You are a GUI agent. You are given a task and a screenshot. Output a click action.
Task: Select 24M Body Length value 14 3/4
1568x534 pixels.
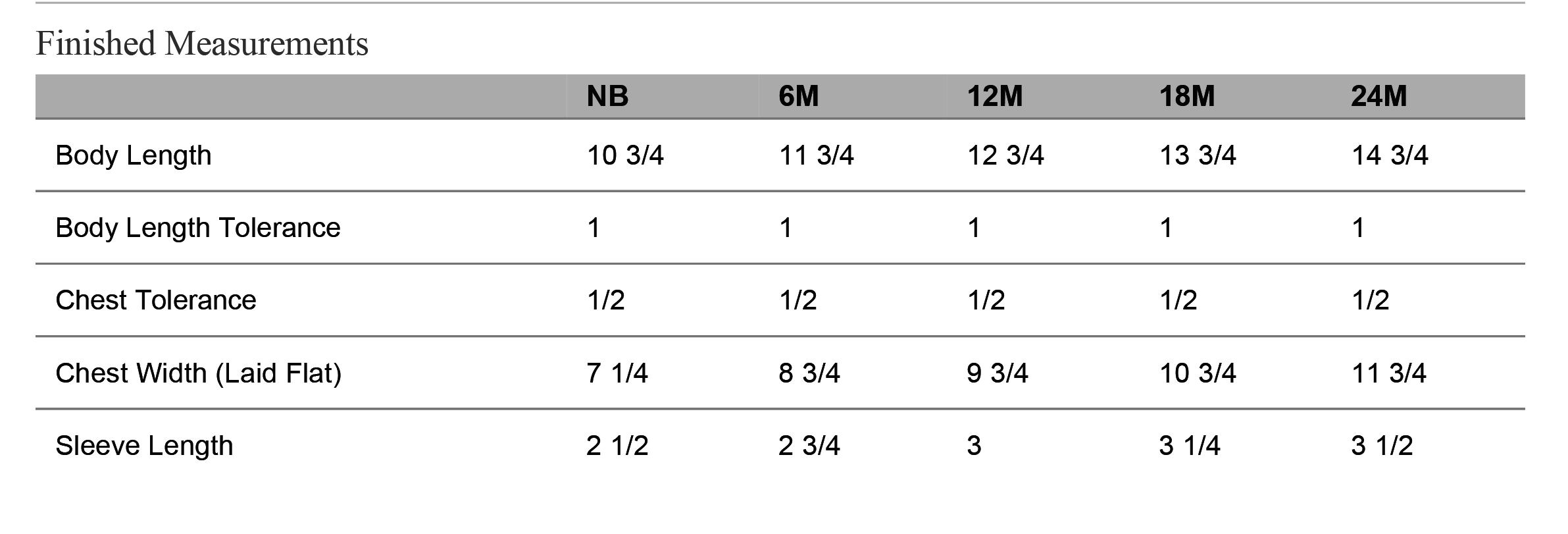[1390, 155]
